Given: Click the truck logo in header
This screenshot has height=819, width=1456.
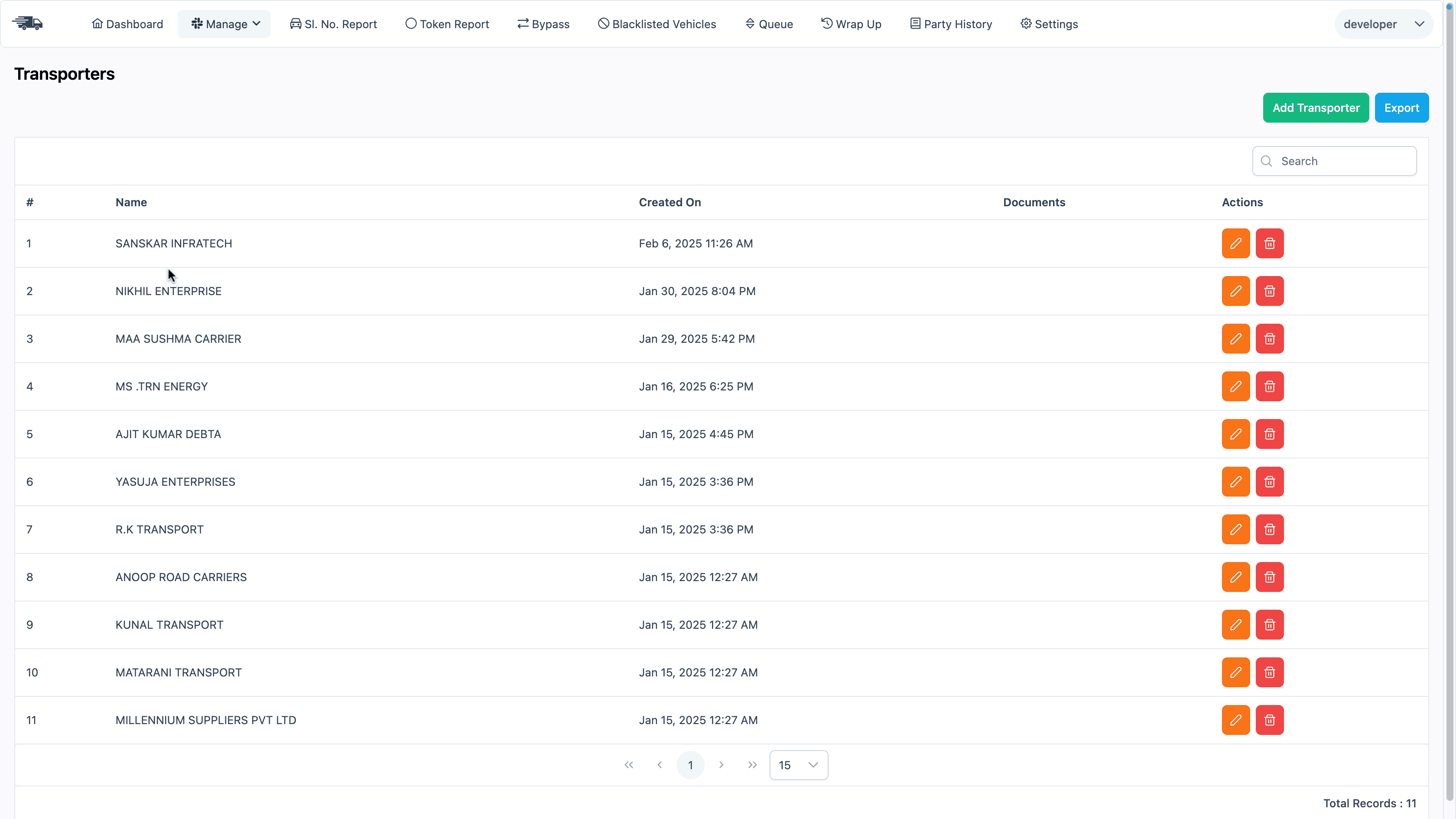Looking at the screenshot, I should (27, 24).
